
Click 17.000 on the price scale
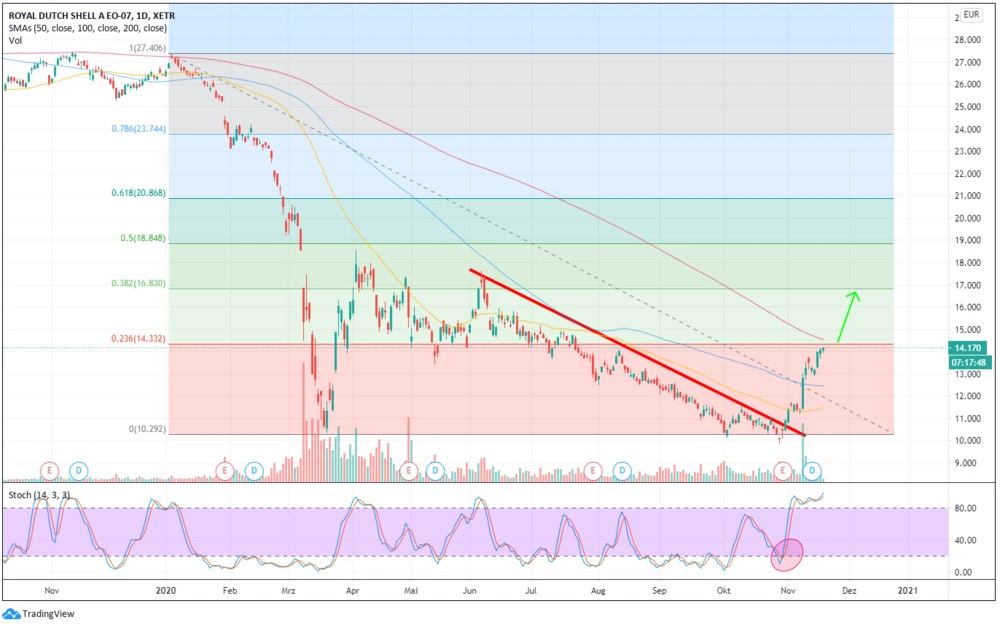(x=968, y=285)
